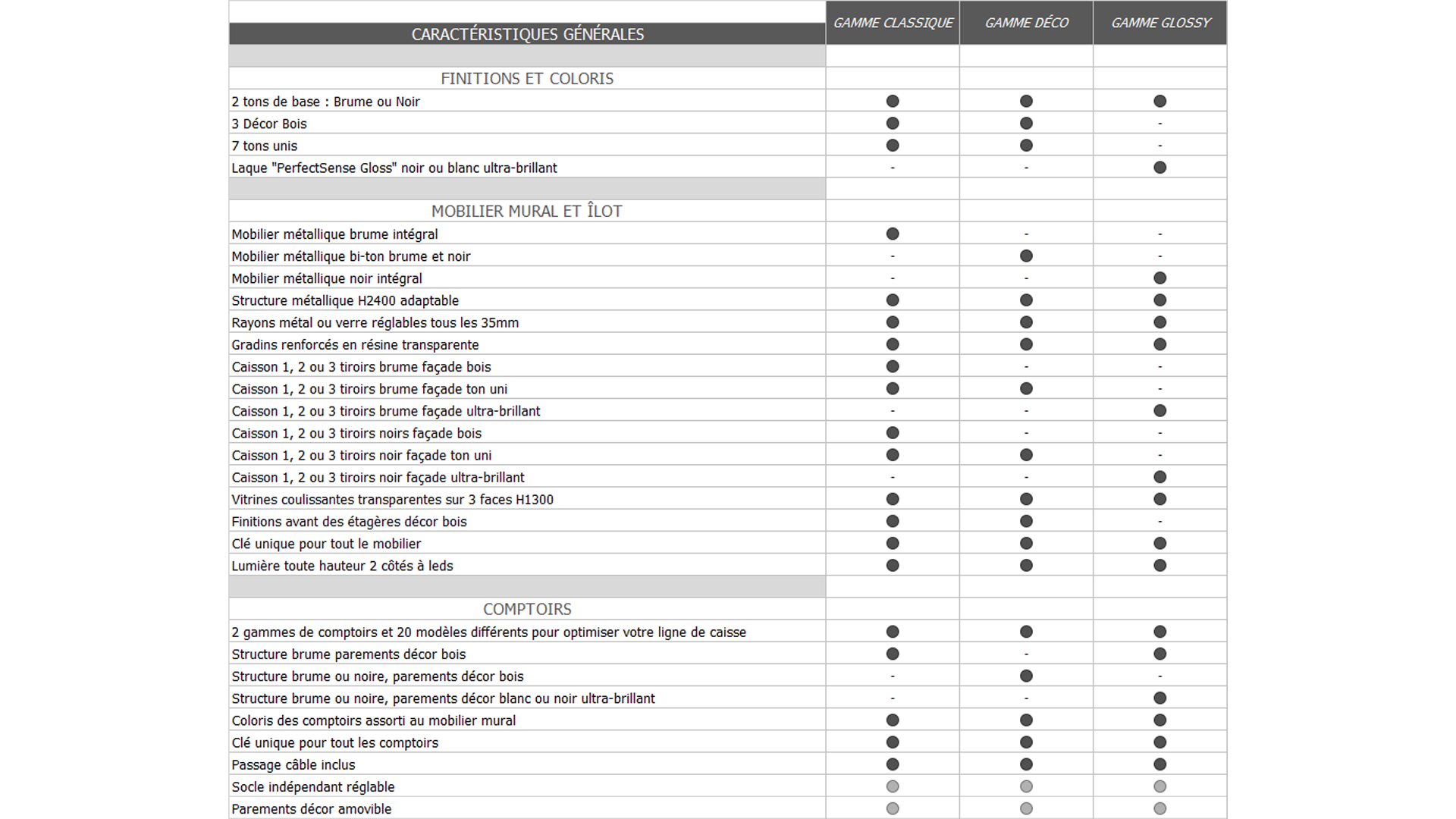
Task: Click Glossy dot for 'Mobilier métallique noir intégral'
Action: (x=1160, y=278)
